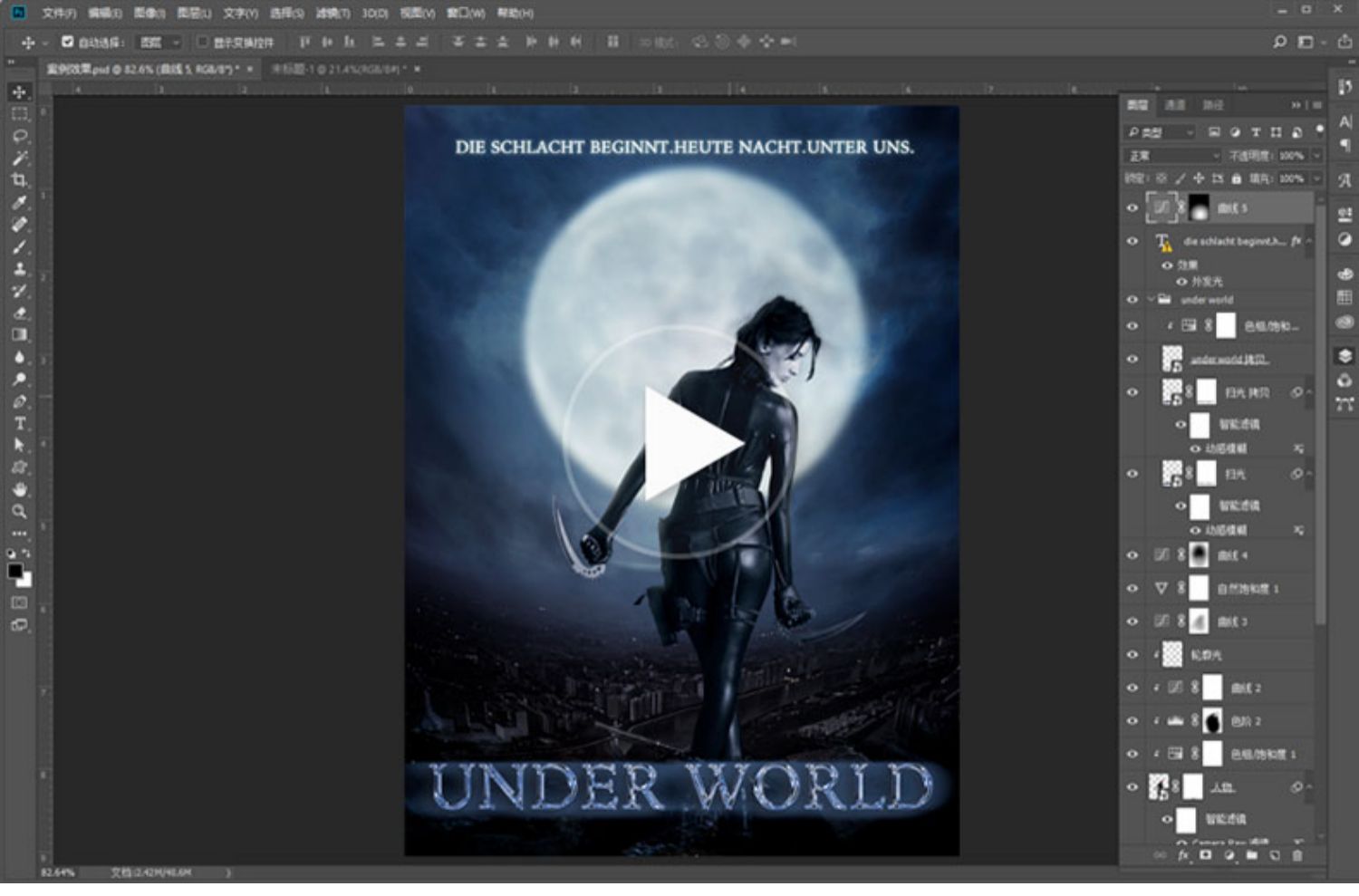1359x896 pixels.
Task: Hide the 色阶 2 layer
Action: point(1132,721)
